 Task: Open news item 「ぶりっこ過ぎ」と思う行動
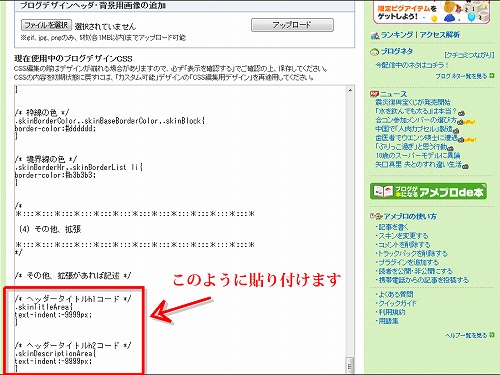pyautogui.click(x=411, y=147)
